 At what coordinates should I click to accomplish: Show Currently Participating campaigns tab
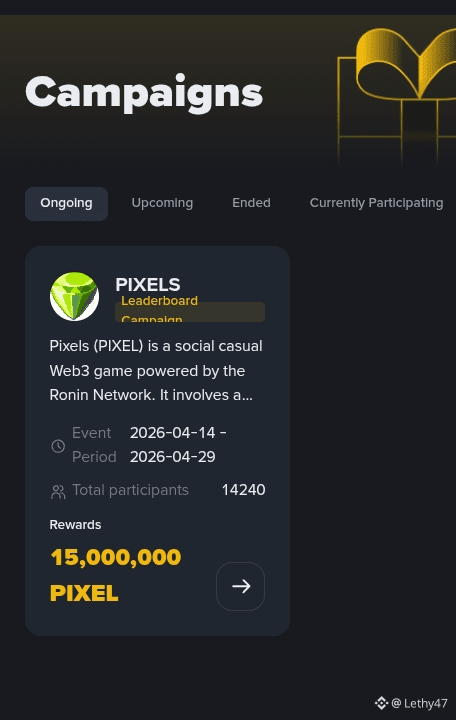click(x=377, y=203)
